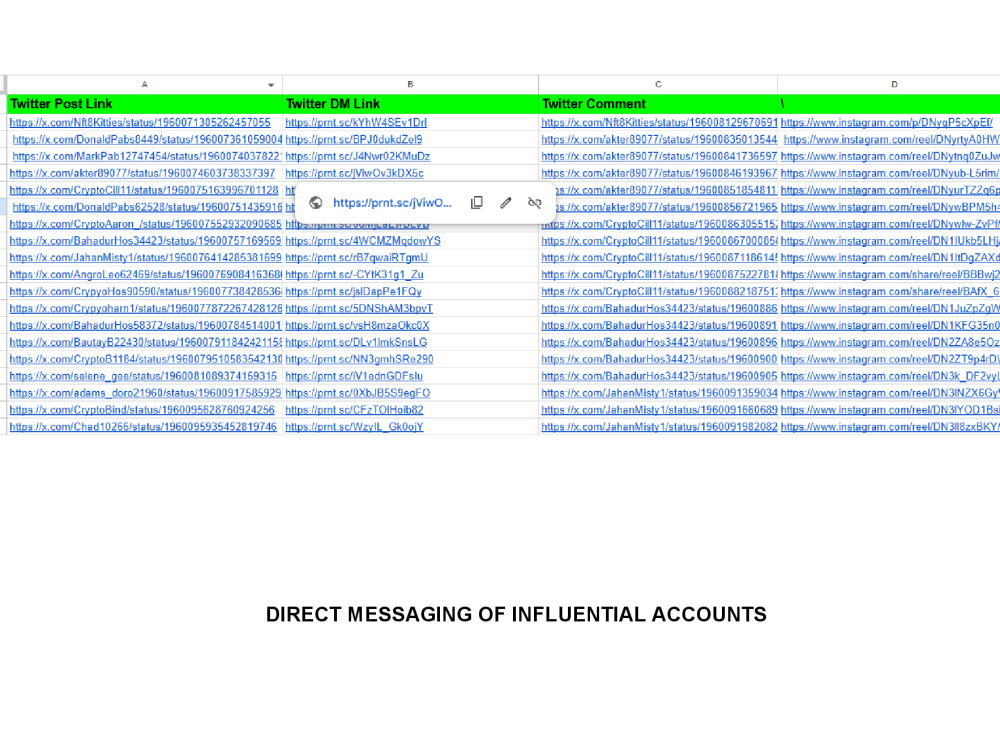1000x750 pixels.
Task: Open the akter89077 post link in column A
Action: pyautogui.click(x=142, y=173)
